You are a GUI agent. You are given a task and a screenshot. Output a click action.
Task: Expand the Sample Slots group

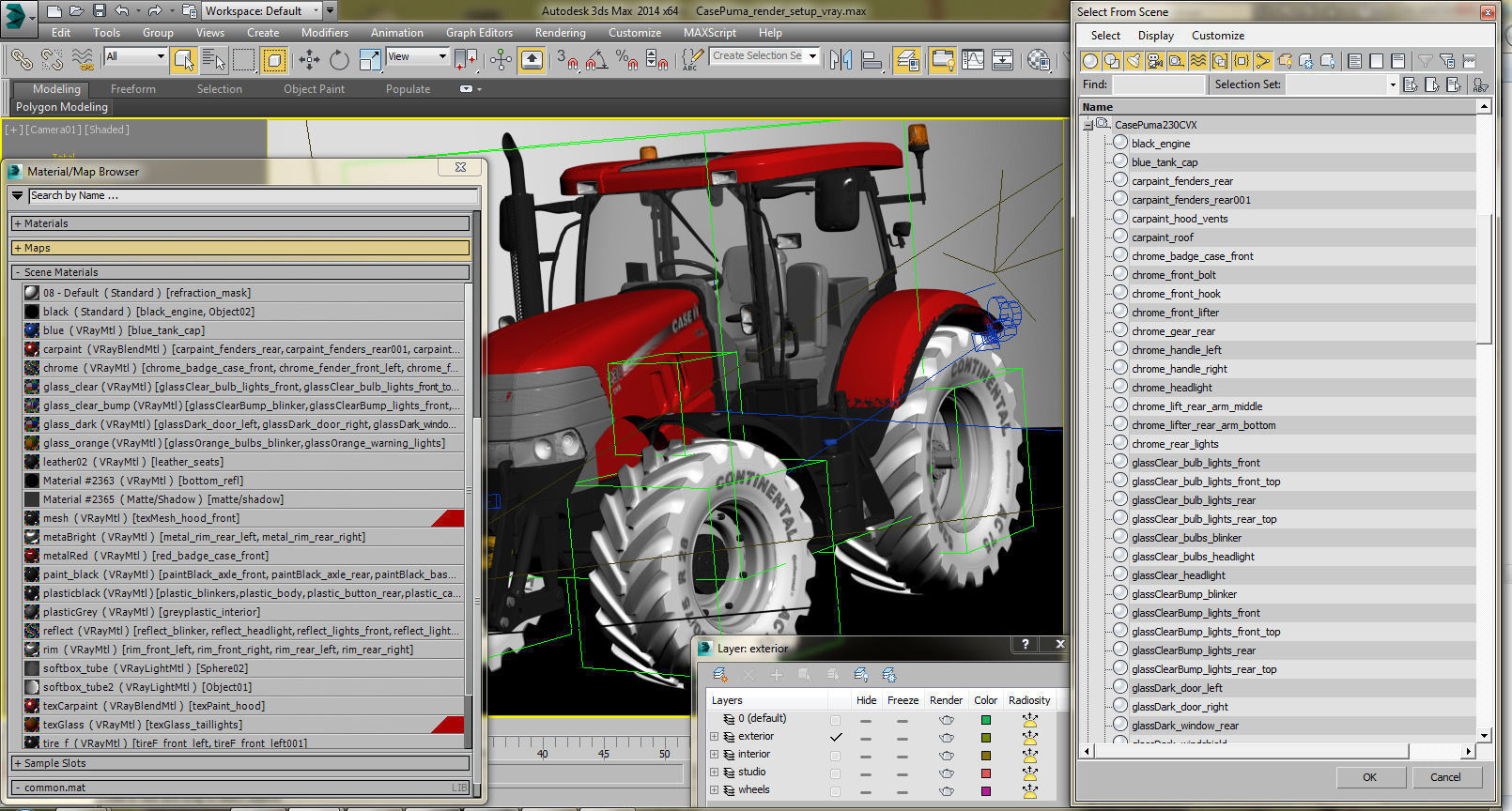[x=240, y=763]
